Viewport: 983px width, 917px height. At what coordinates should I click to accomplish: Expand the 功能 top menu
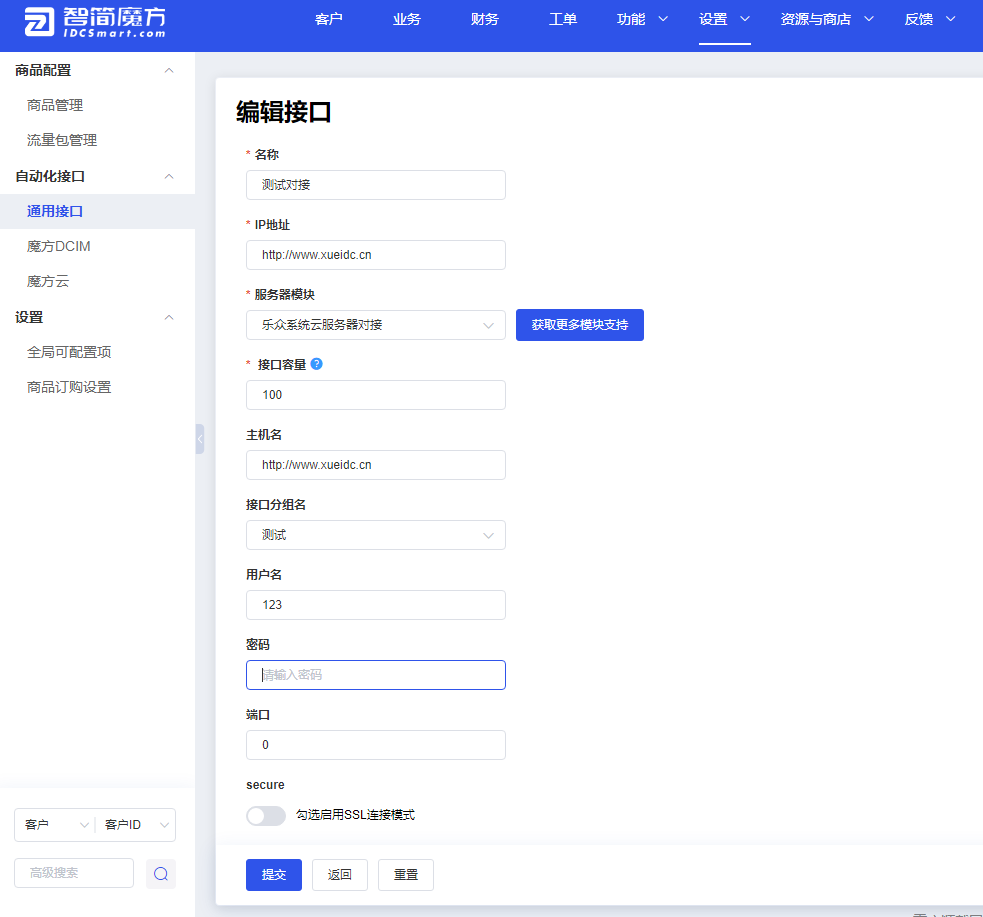tap(642, 19)
